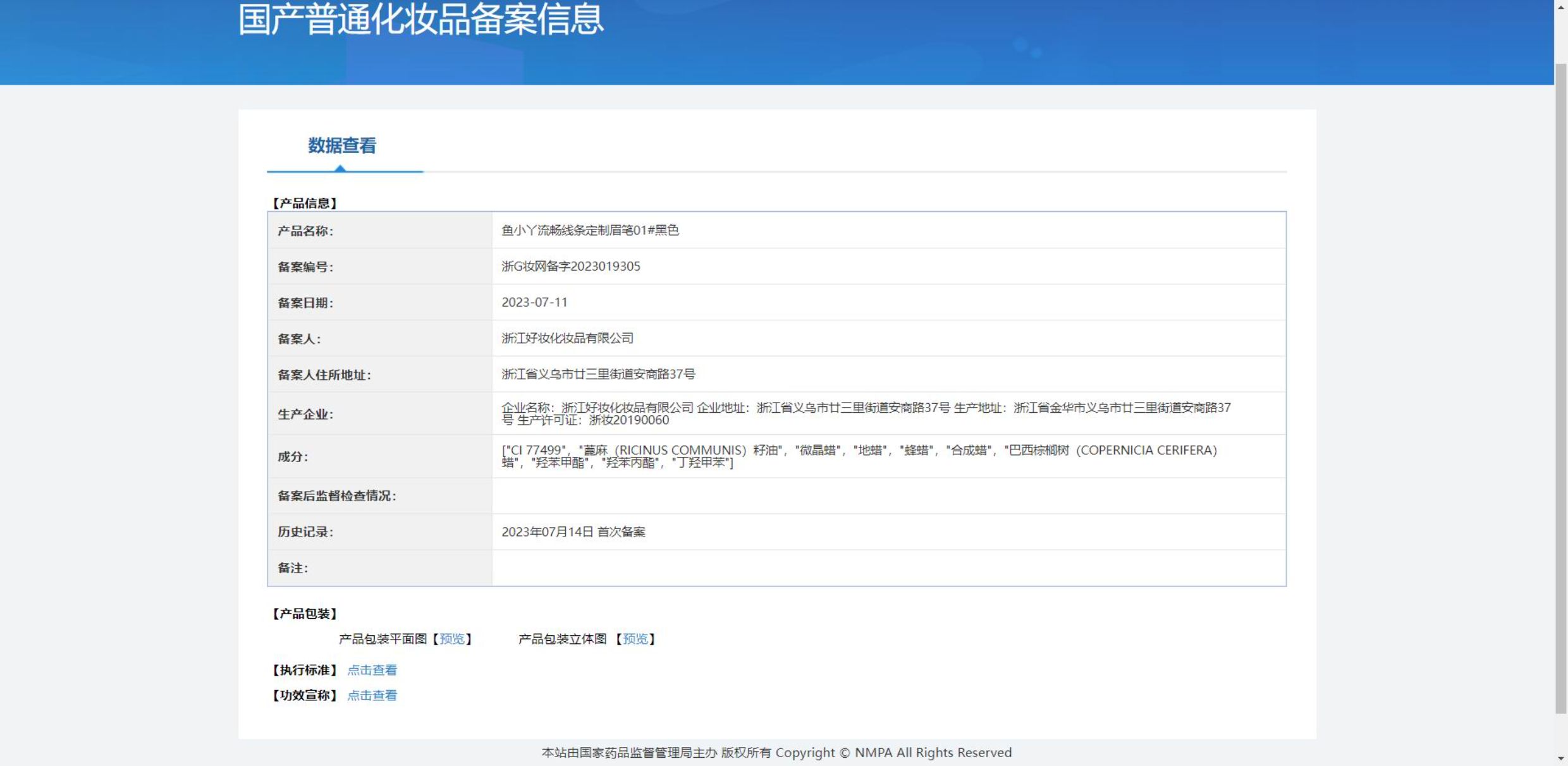The height and width of the screenshot is (766, 1568).
Task: Open 点击查看 link beside 执行标准
Action: coord(372,670)
